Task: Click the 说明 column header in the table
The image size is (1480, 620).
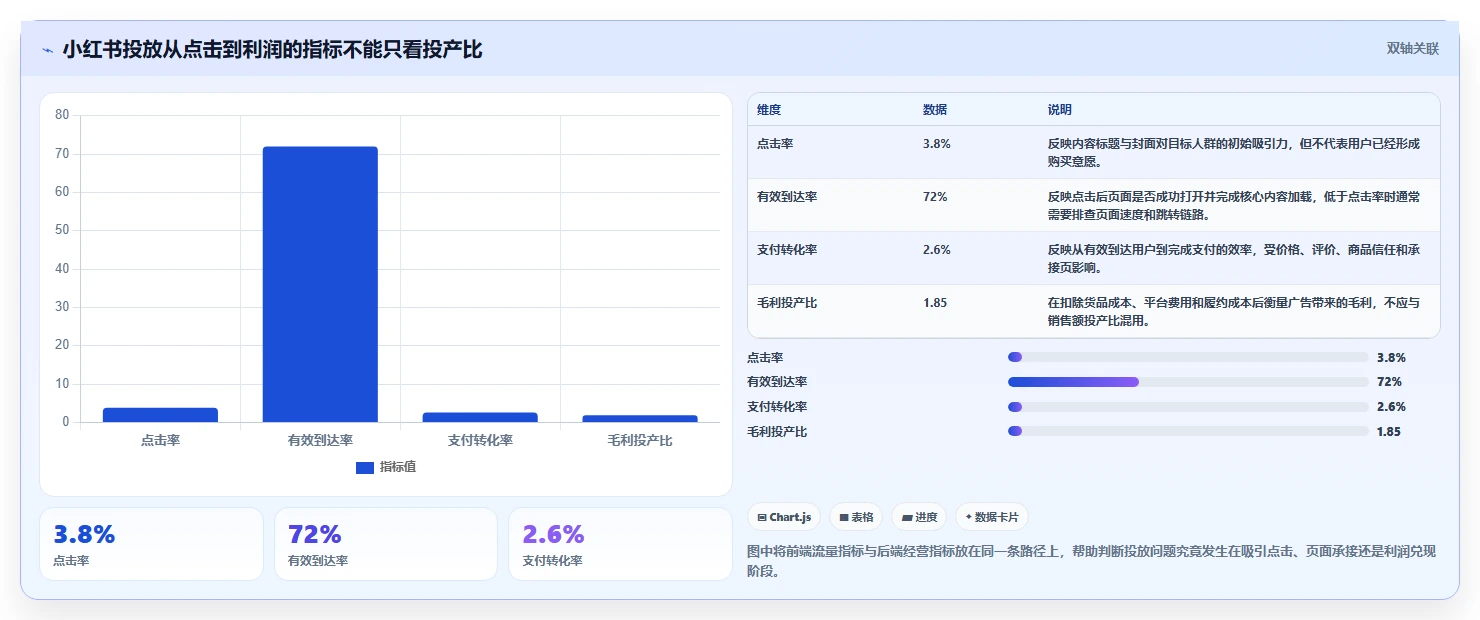Action: 1060,109
